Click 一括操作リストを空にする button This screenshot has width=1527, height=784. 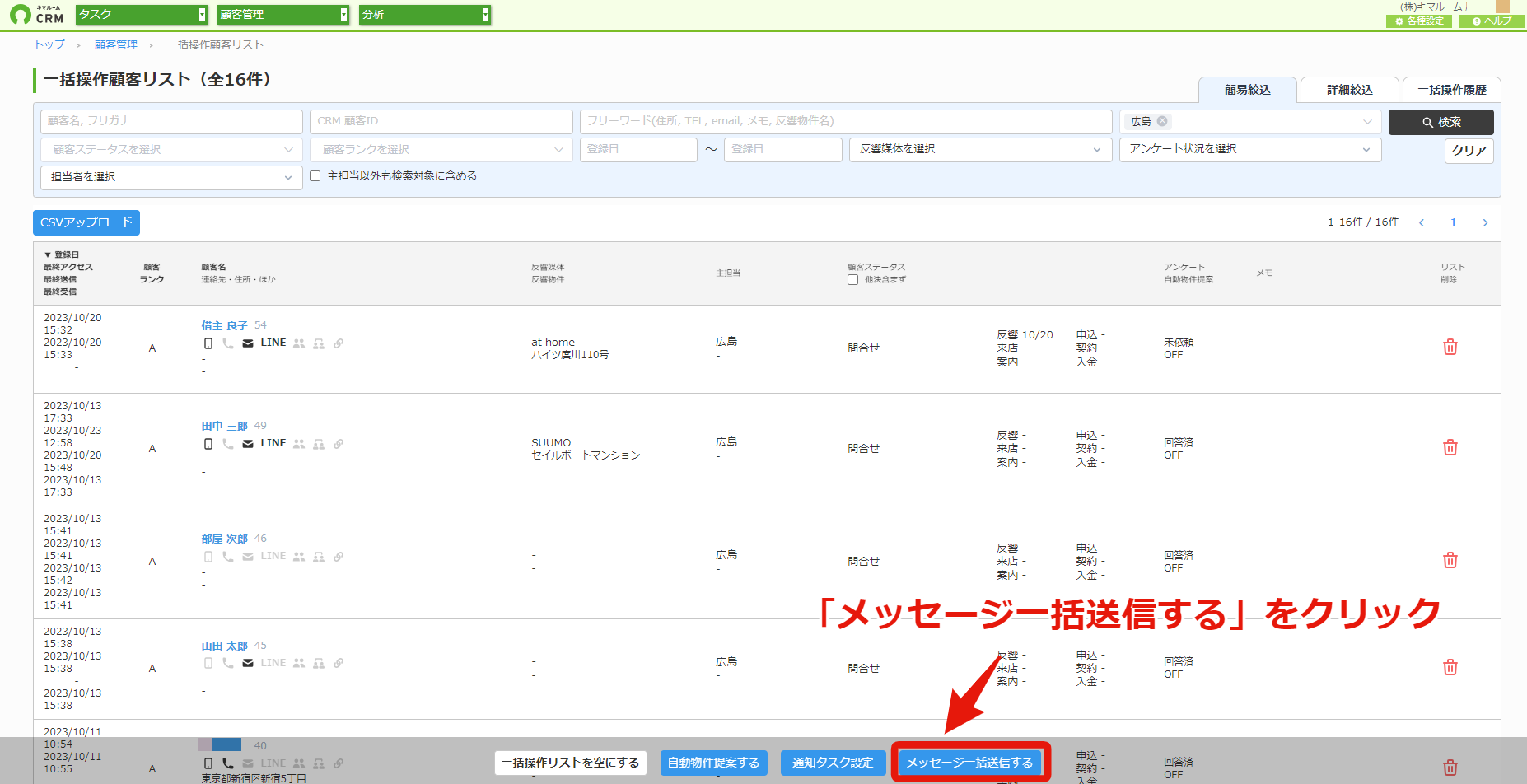tap(571, 763)
